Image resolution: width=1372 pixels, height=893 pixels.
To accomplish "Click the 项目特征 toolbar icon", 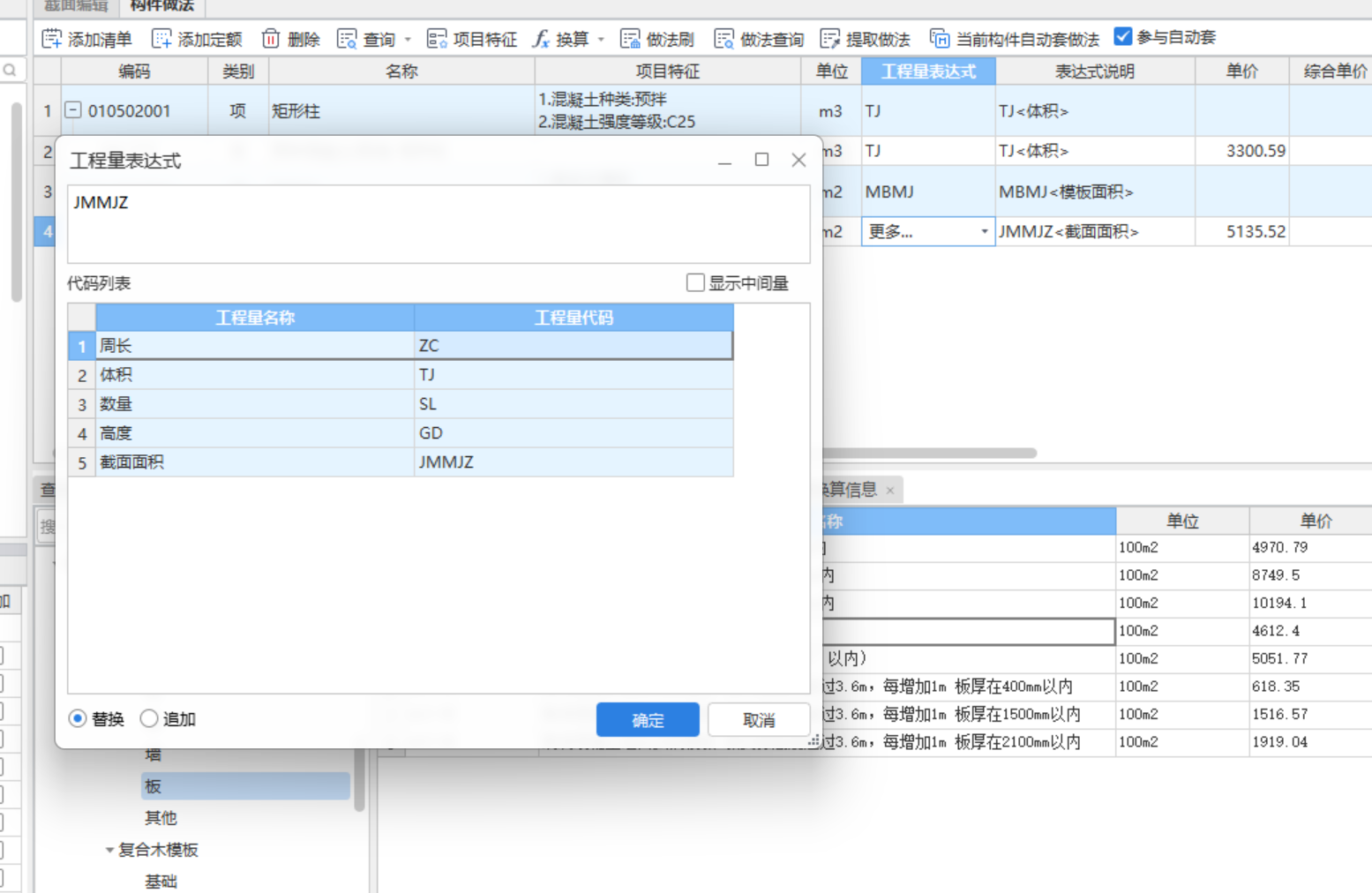I will tap(437, 39).
